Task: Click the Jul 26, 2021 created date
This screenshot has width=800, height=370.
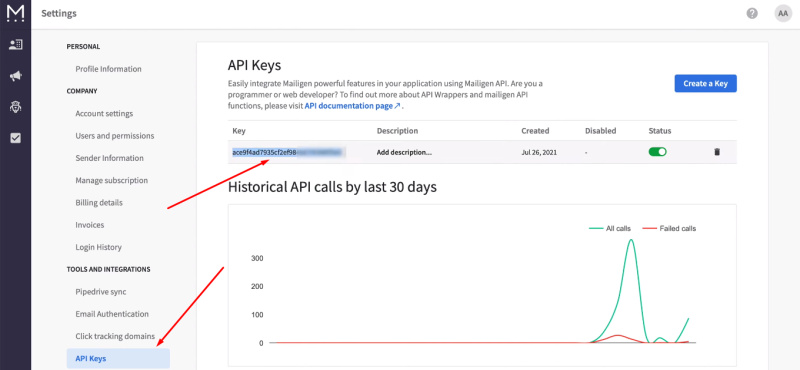Action: coord(539,152)
